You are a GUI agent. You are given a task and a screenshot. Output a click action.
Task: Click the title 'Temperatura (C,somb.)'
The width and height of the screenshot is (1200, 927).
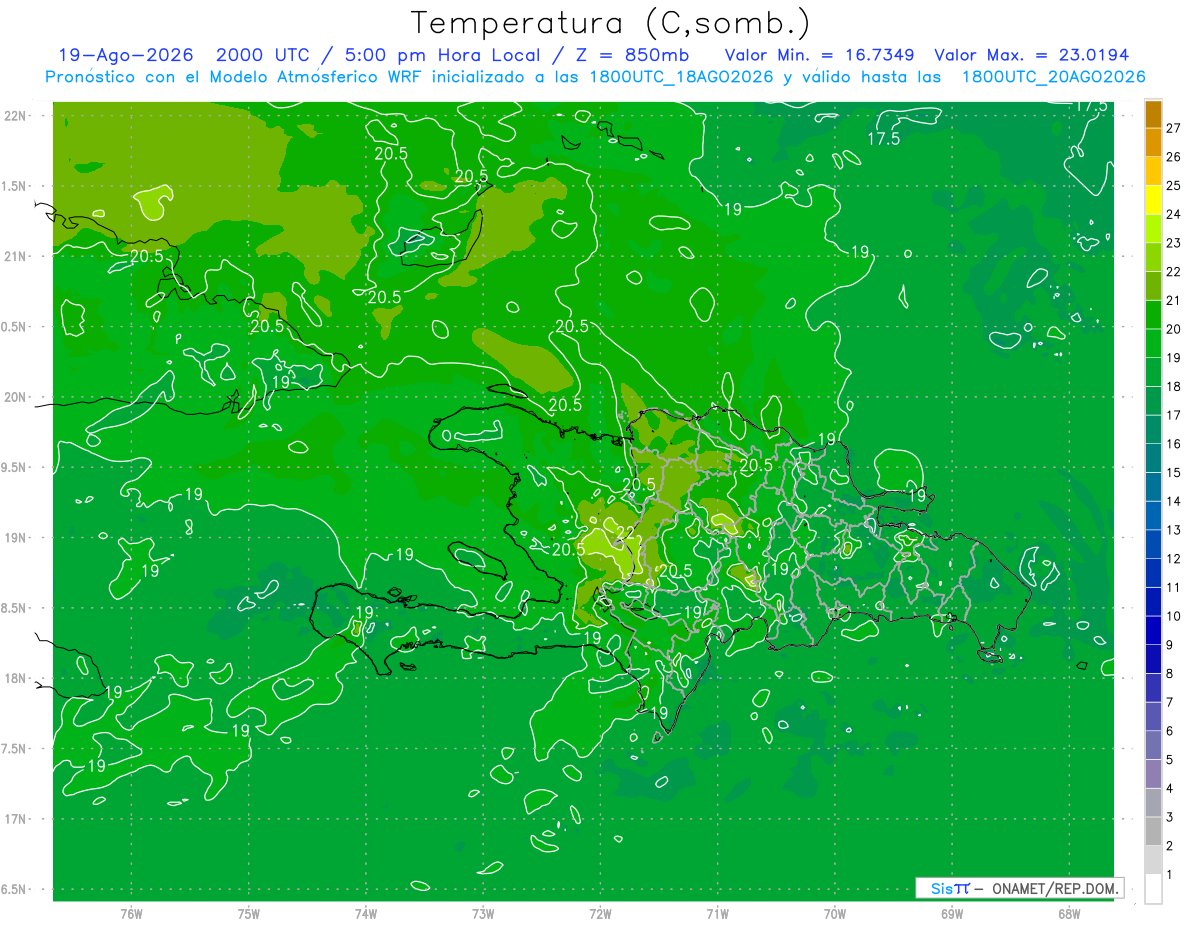[x=610, y=23]
